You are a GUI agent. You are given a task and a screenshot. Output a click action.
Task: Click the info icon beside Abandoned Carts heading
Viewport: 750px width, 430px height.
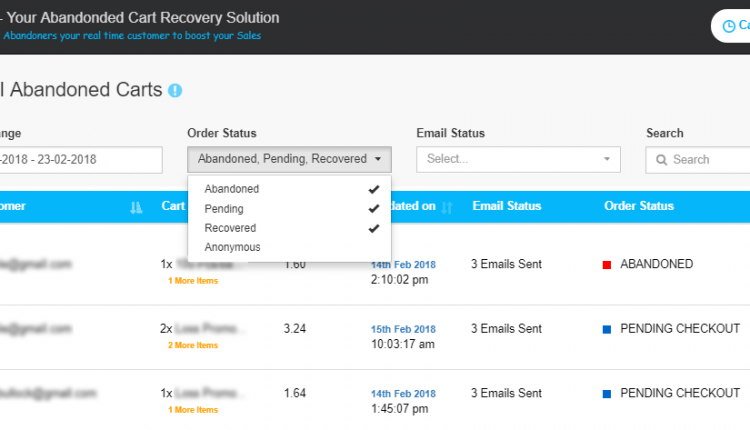coord(175,90)
